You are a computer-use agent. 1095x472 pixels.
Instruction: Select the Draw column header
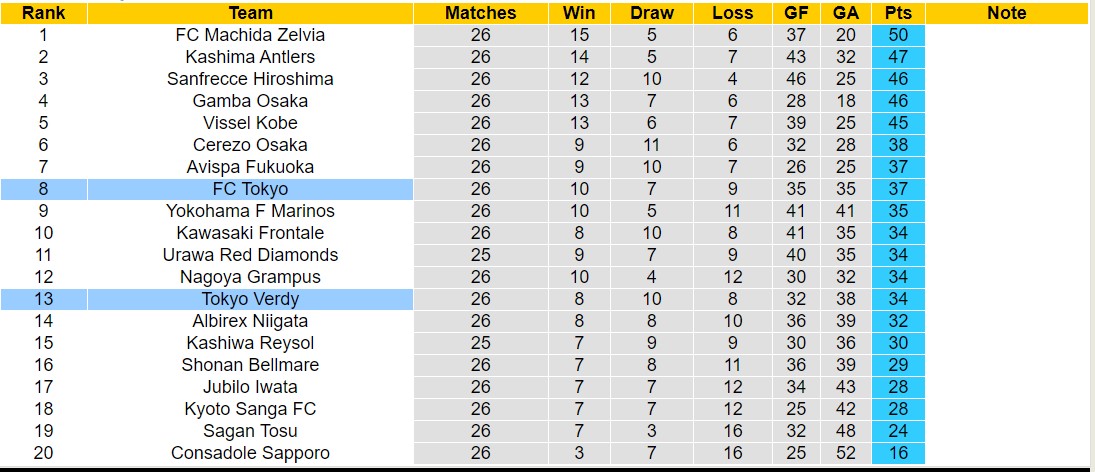(652, 13)
